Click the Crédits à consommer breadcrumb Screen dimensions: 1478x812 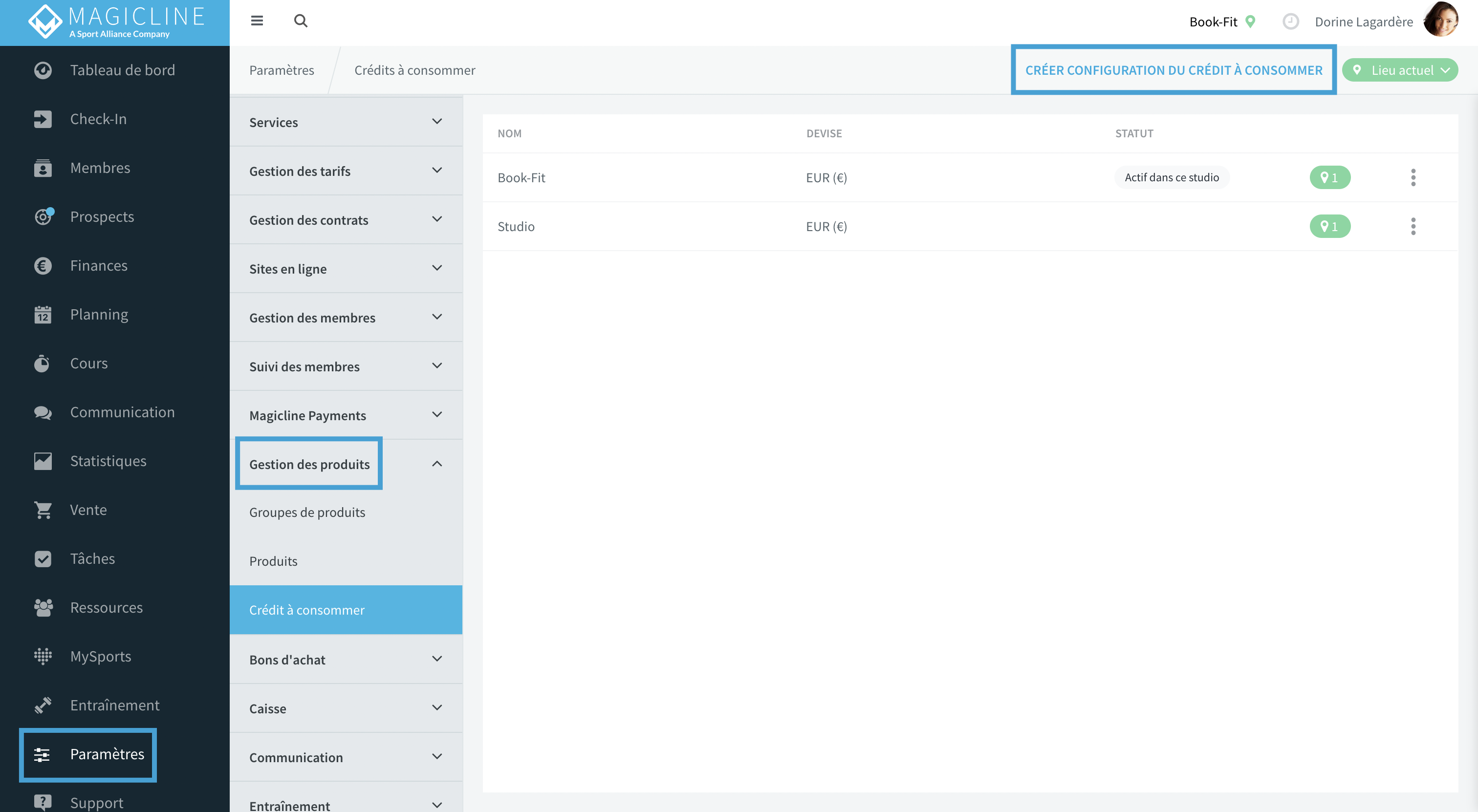tap(415, 70)
